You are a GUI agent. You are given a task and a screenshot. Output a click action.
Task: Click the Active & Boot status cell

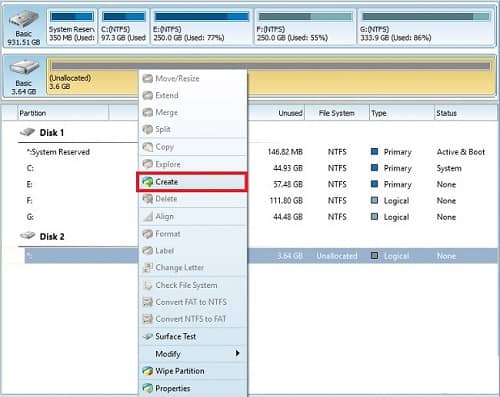(x=461, y=152)
